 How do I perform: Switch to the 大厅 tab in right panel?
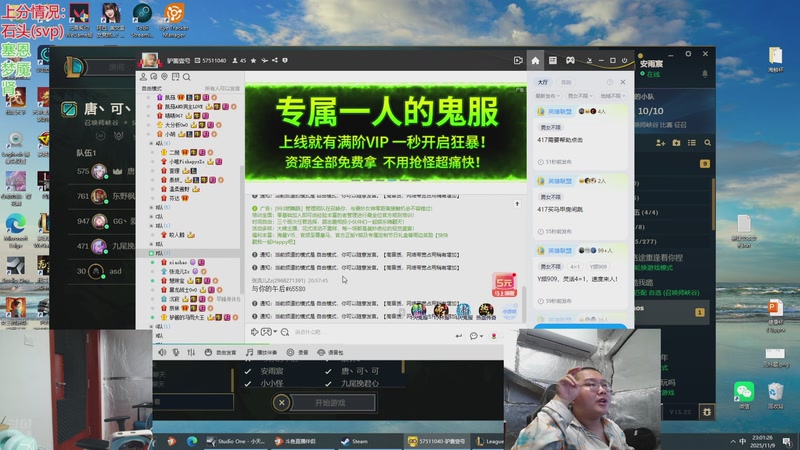542,82
